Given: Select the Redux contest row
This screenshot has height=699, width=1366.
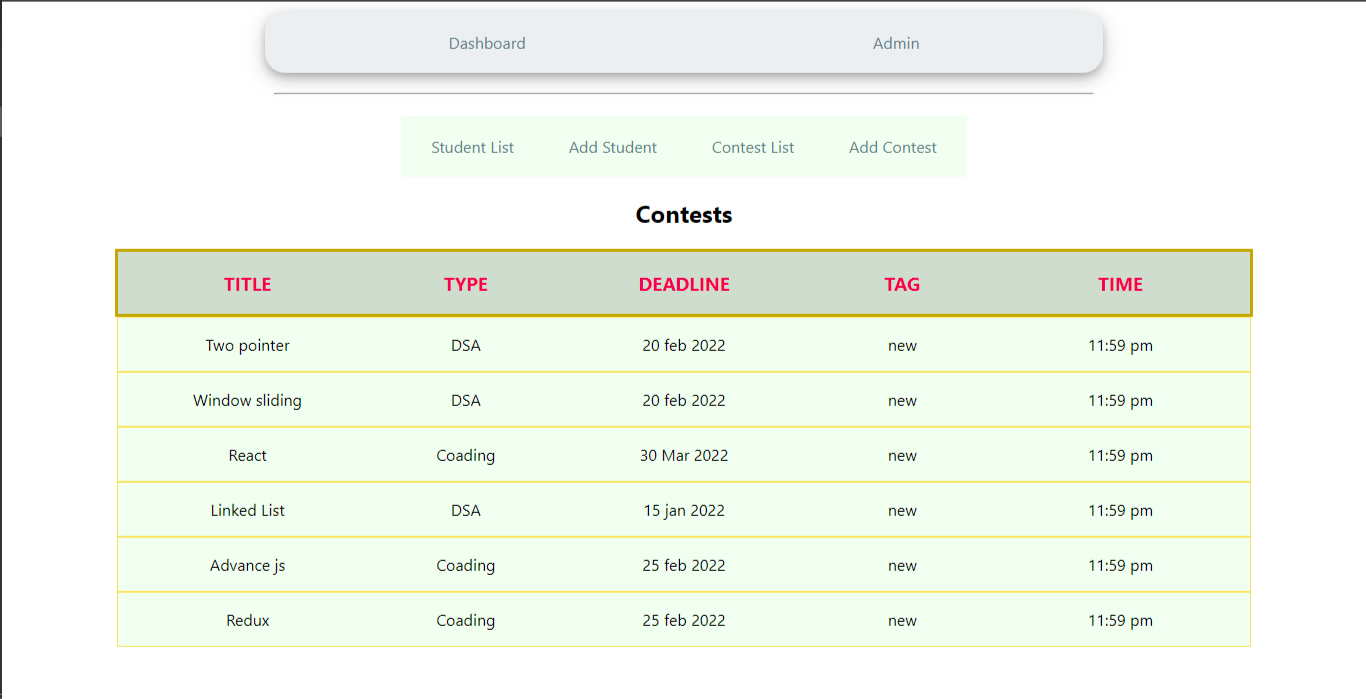Looking at the screenshot, I should [247, 620].
